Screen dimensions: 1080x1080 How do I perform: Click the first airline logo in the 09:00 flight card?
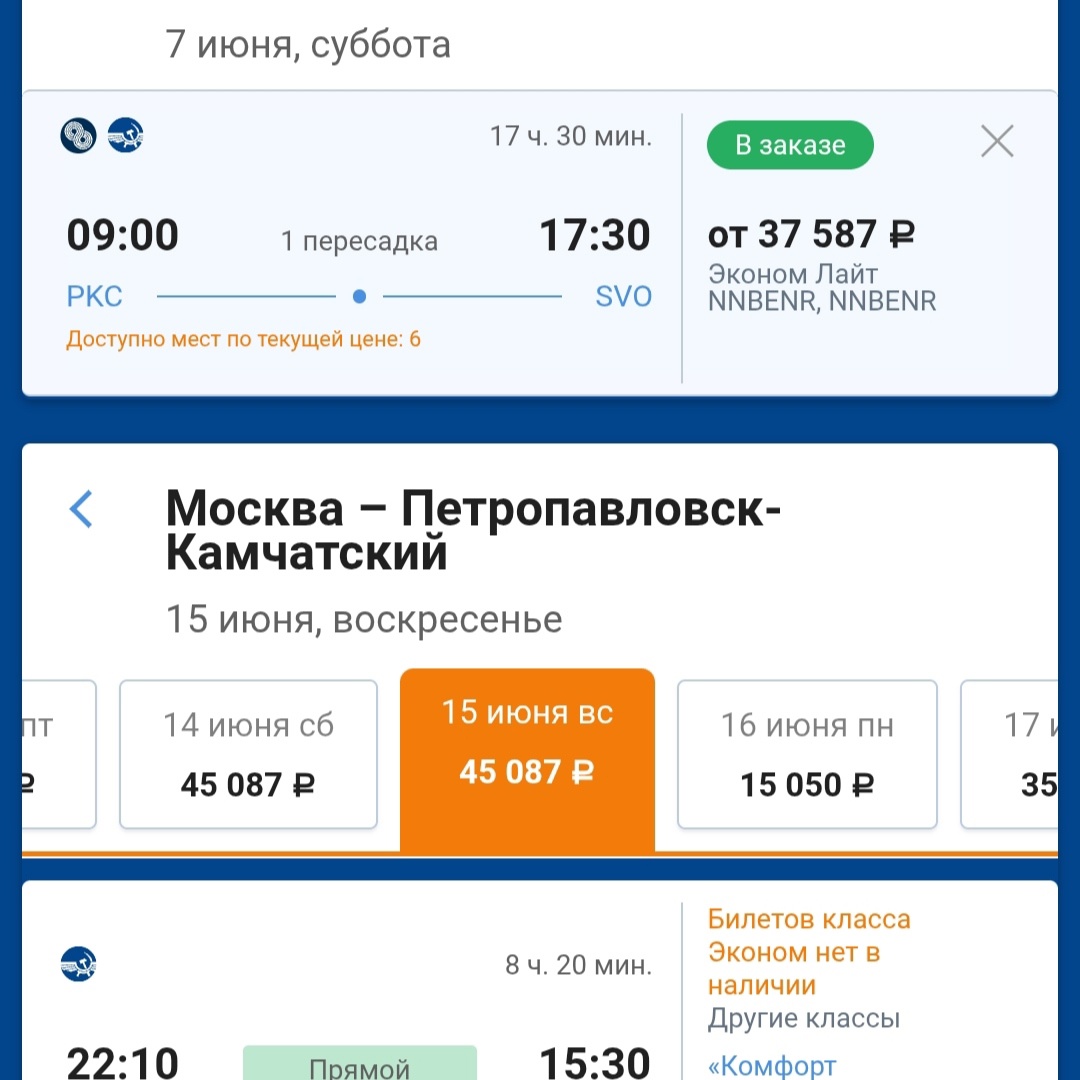78,135
